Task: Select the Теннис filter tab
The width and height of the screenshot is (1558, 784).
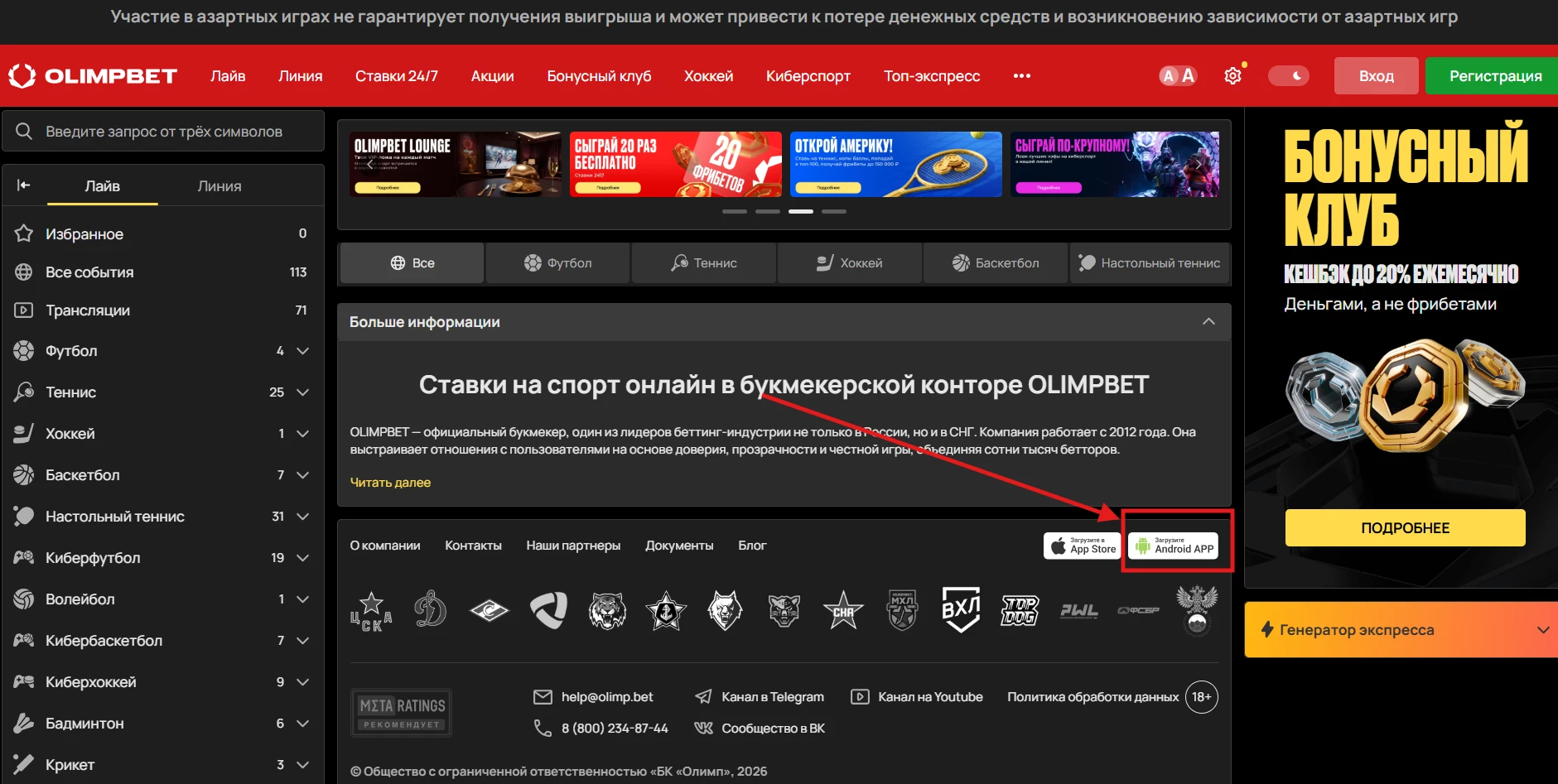Action: 703,263
